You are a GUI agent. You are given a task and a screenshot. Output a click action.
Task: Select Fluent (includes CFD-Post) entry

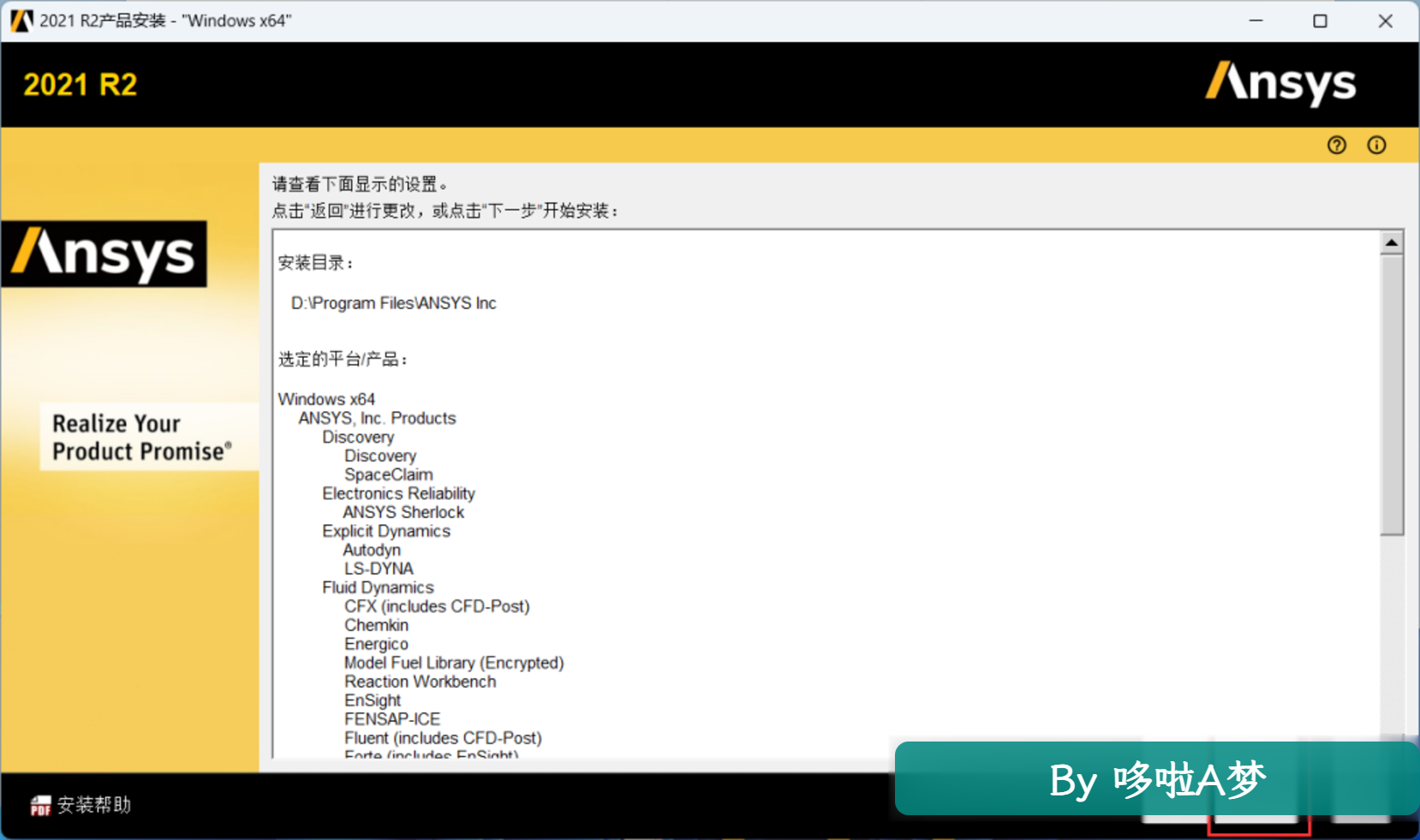tap(443, 738)
